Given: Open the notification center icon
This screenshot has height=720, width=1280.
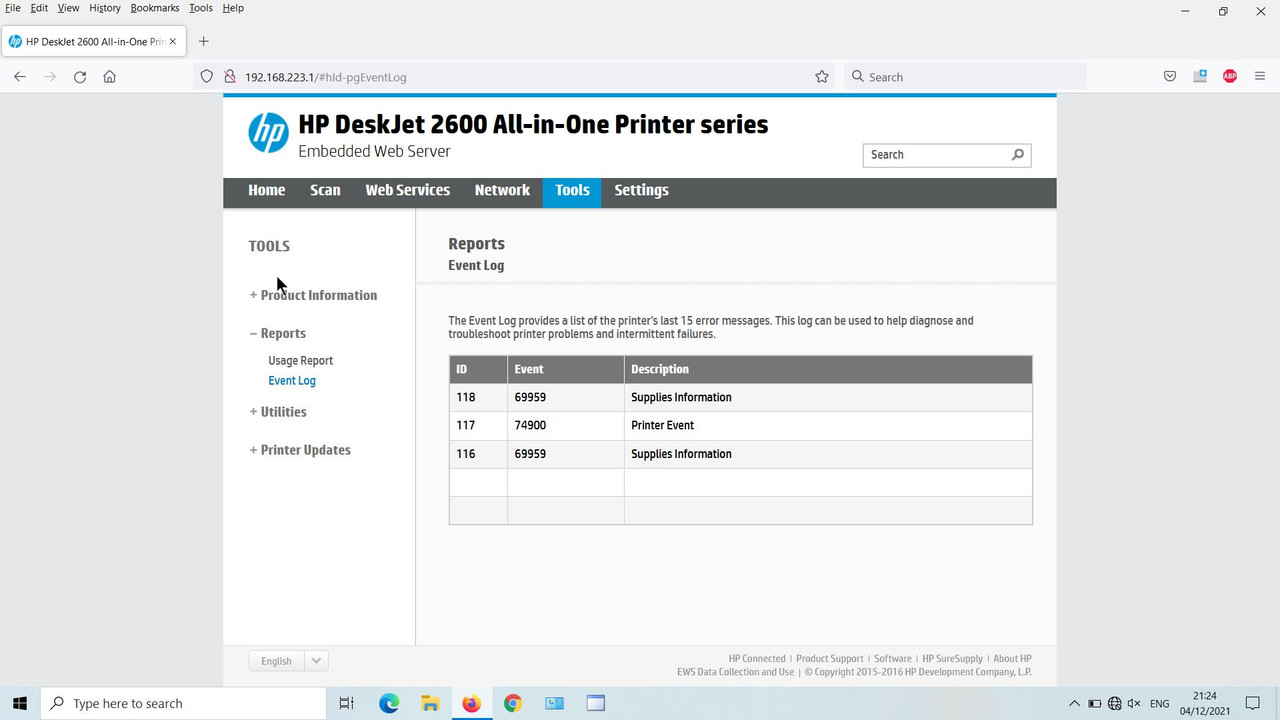Looking at the screenshot, I should (1253, 703).
